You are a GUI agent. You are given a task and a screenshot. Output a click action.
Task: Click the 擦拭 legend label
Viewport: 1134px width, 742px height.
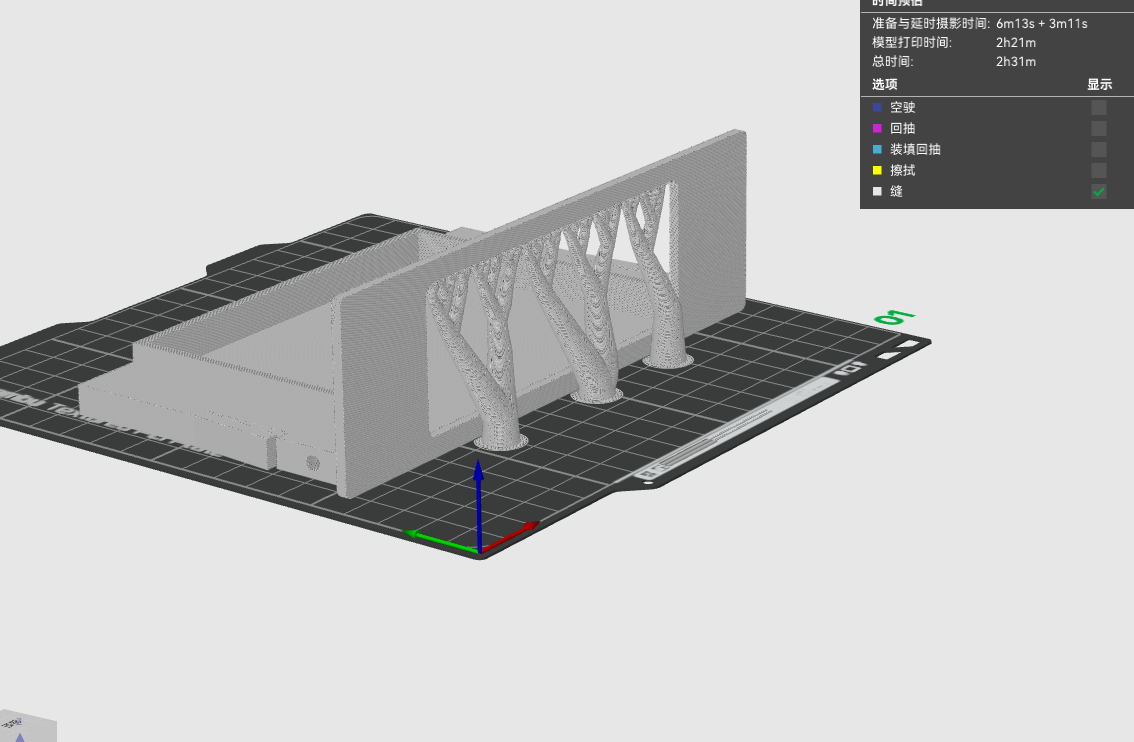click(x=903, y=171)
